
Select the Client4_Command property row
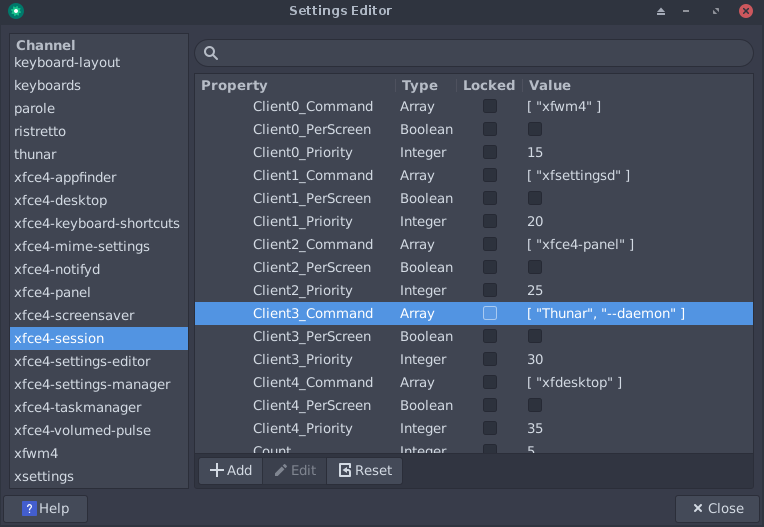tap(313, 382)
